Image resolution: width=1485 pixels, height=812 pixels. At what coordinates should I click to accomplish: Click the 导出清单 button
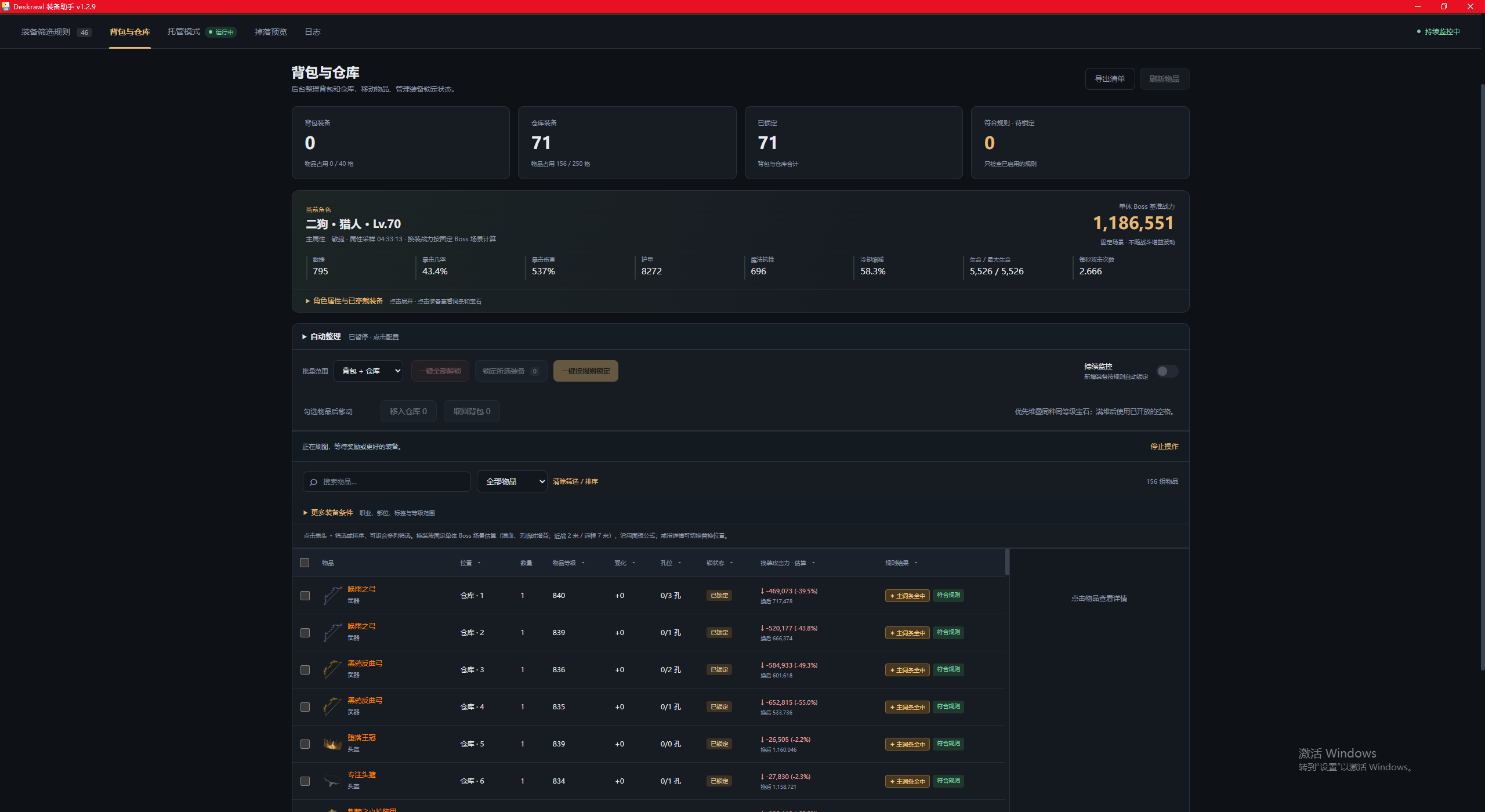[1110, 79]
